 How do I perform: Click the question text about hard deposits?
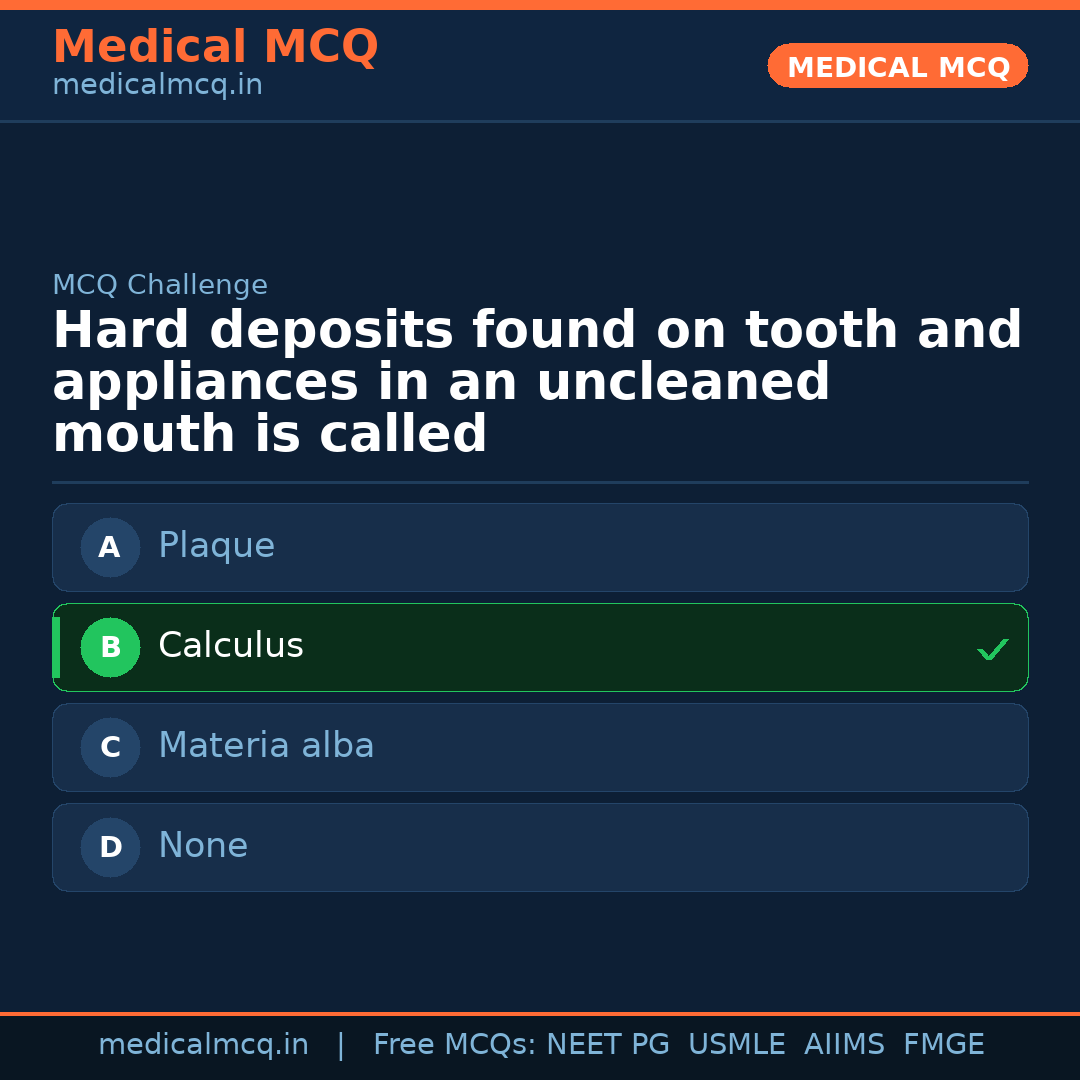(537, 381)
